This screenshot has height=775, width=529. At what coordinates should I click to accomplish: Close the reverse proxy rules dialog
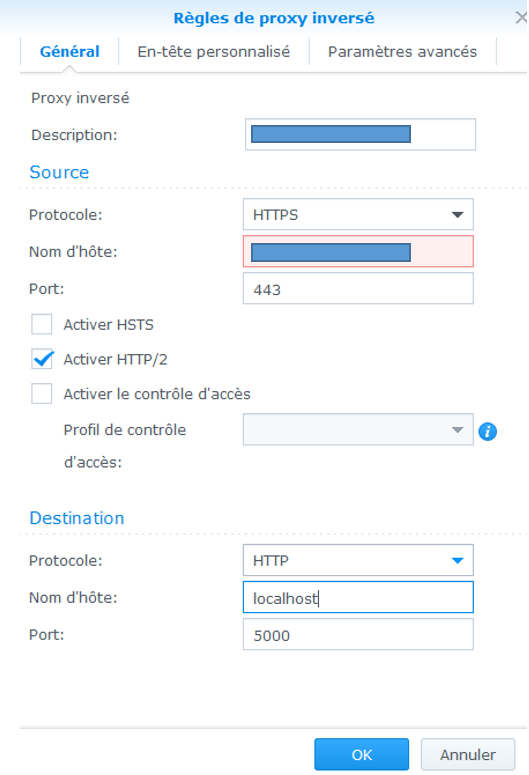coord(521,18)
